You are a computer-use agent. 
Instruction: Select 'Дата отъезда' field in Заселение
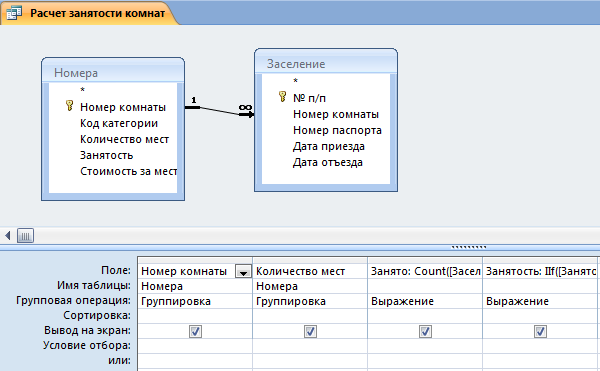pyautogui.click(x=328, y=163)
